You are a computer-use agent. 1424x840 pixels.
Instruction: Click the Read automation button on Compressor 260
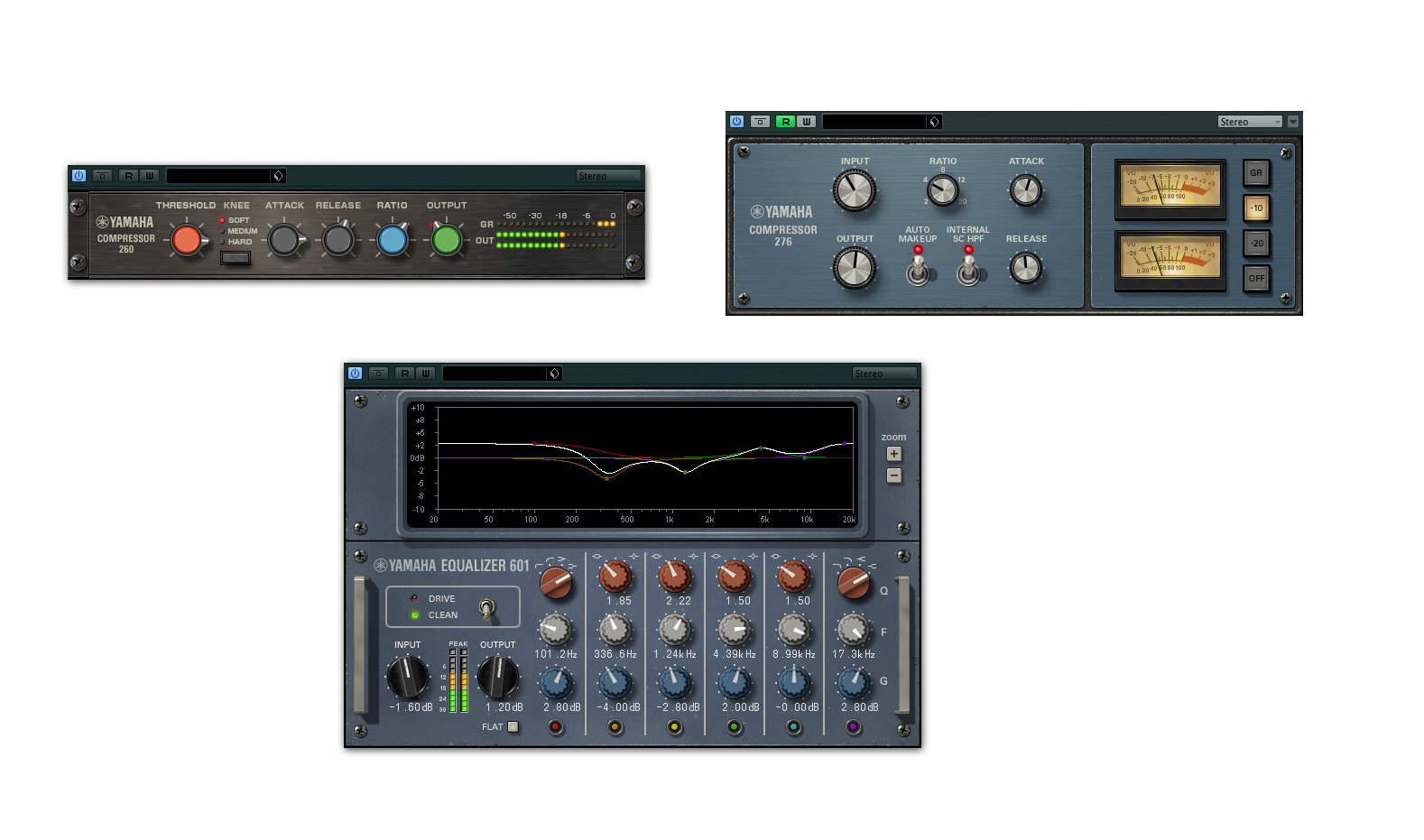(x=129, y=176)
